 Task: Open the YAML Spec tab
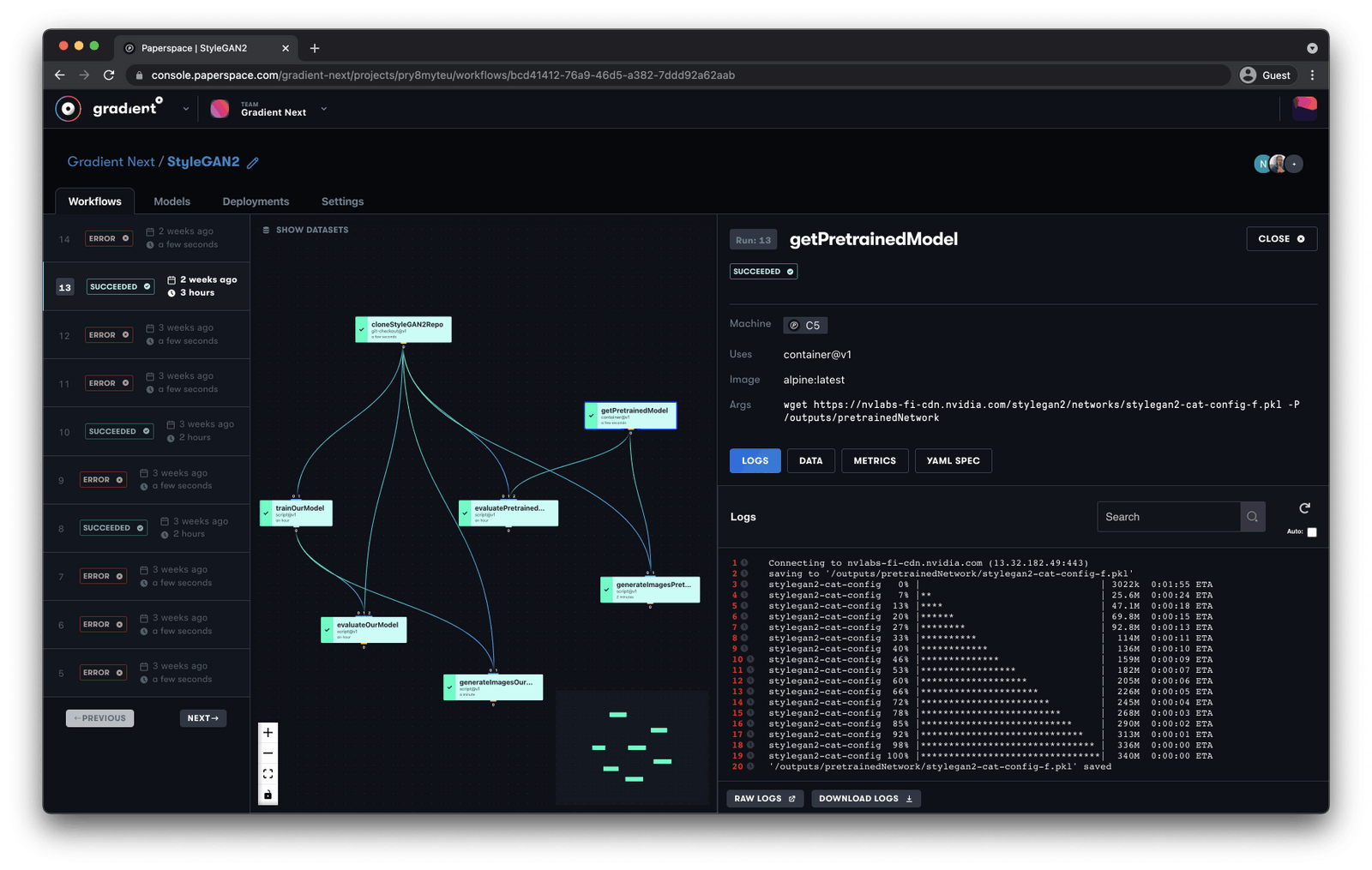click(x=953, y=460)
